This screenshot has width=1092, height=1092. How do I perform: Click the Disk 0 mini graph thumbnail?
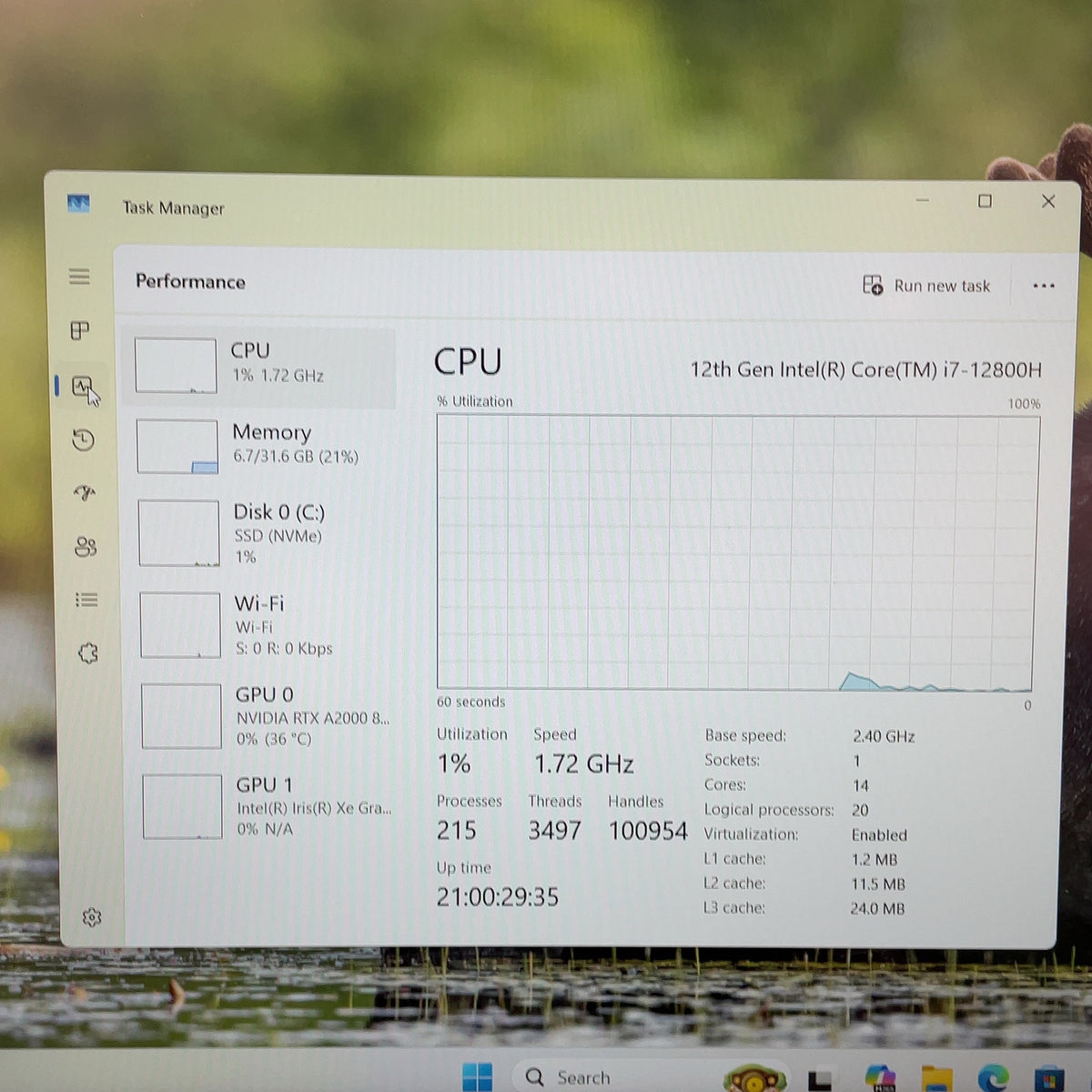point(179,533)
